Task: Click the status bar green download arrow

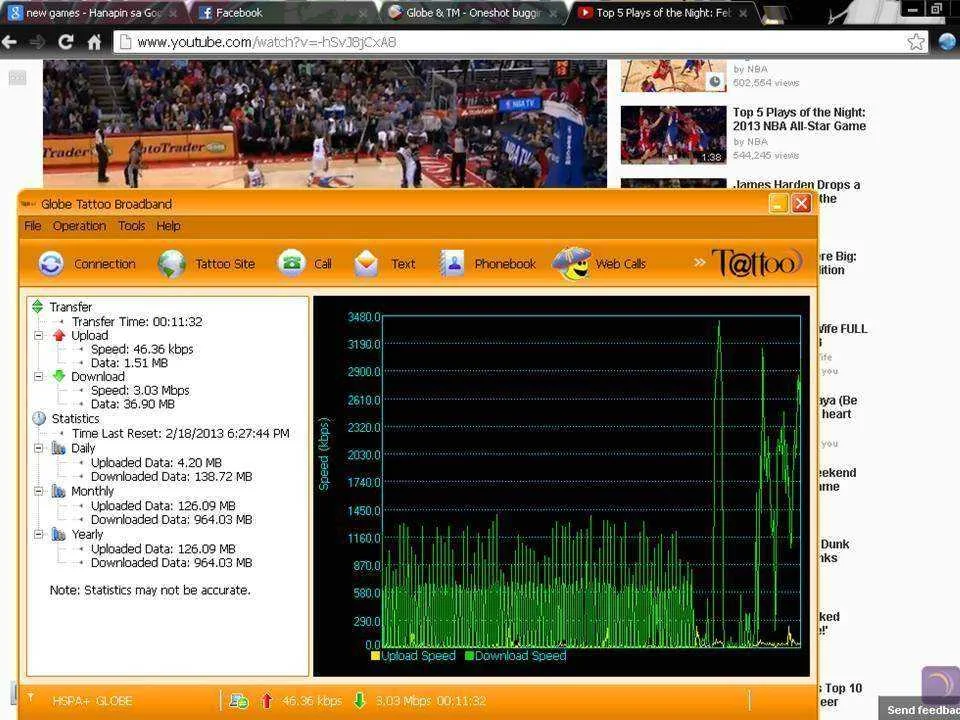Action: pyautogui.click(x=359, y=701)
